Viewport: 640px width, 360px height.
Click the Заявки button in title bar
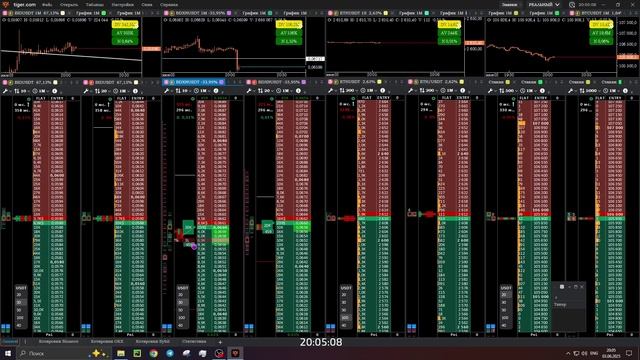(510, 4)
